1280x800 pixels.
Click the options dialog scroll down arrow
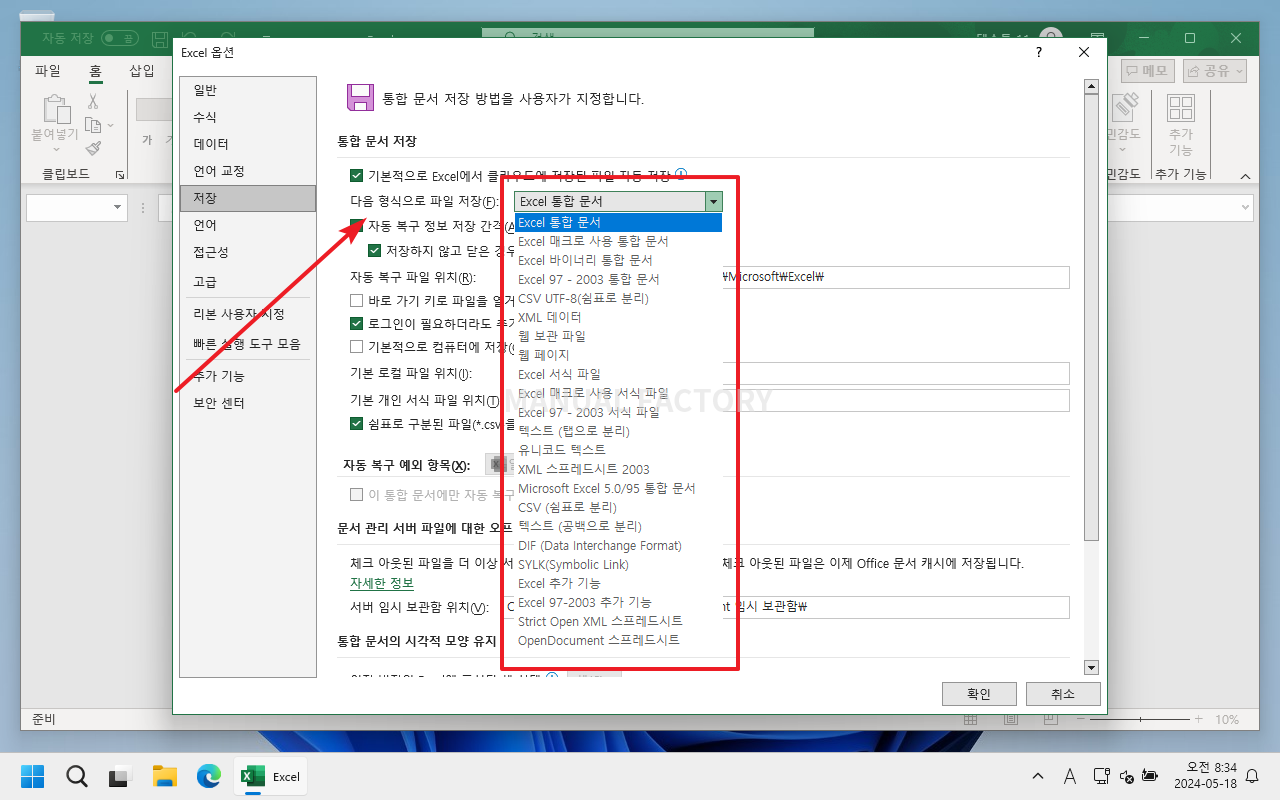pos(1091,667)
